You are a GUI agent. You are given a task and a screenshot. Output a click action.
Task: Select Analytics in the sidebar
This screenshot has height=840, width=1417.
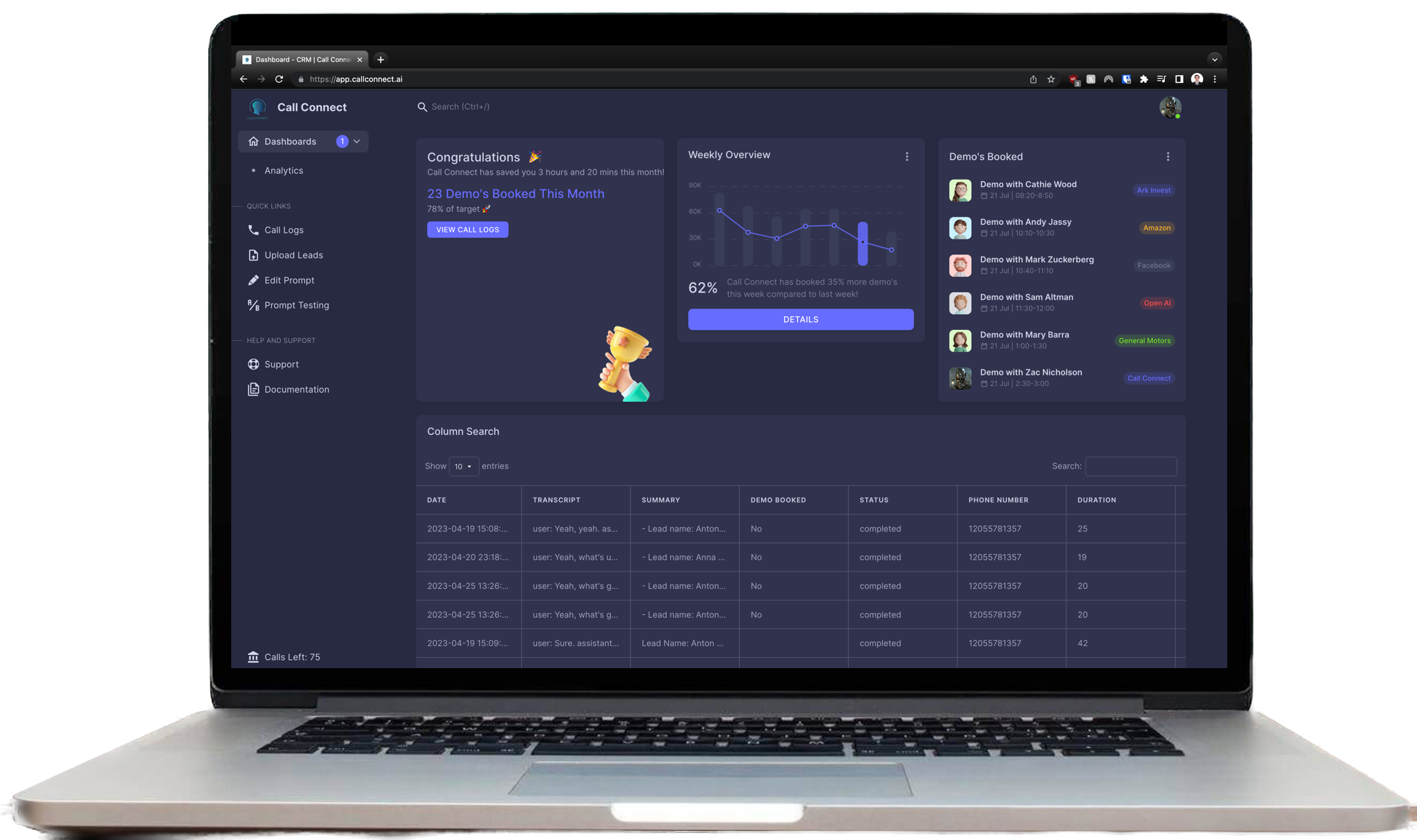[283, 170]
